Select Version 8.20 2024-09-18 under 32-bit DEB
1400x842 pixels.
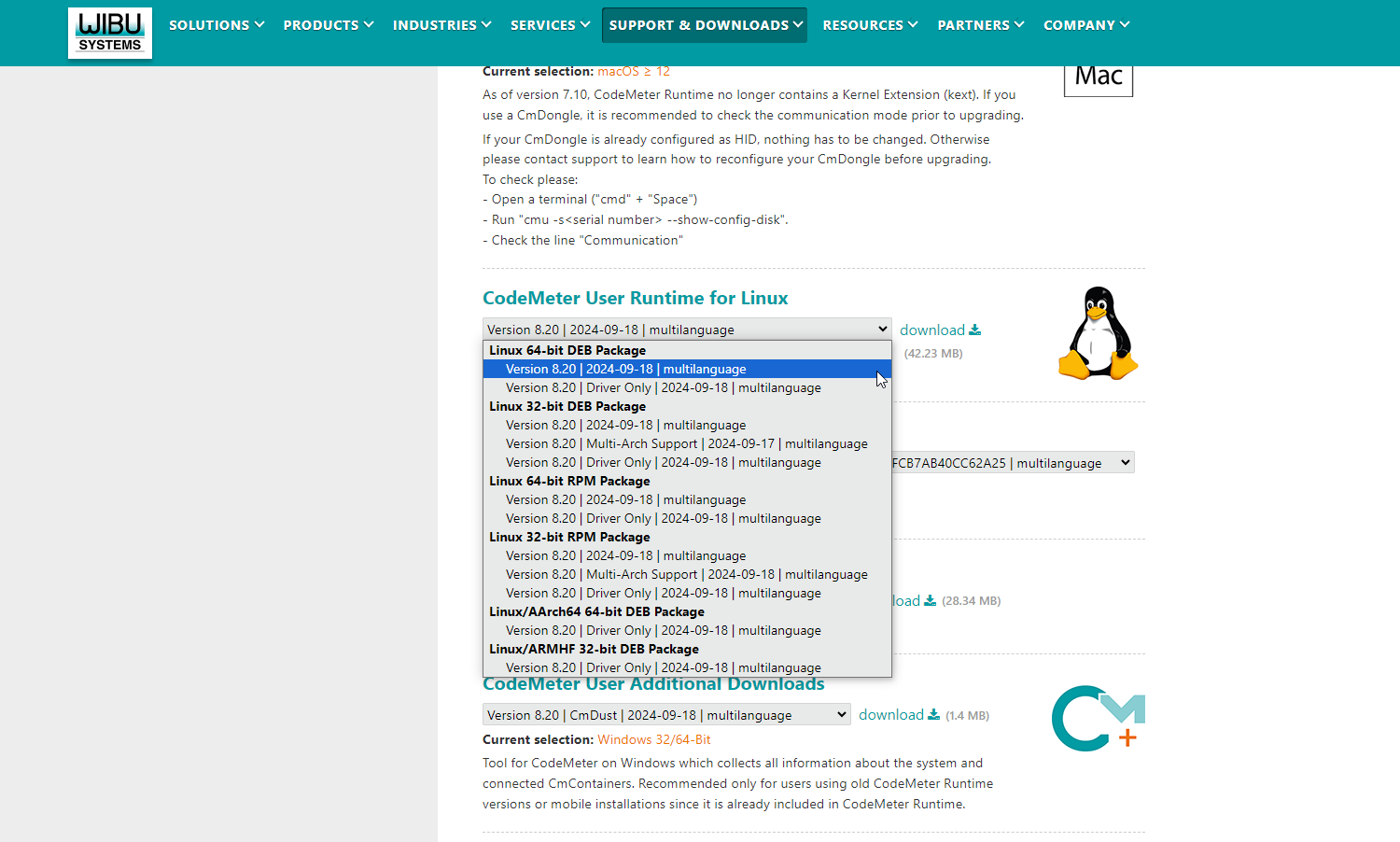687,425
